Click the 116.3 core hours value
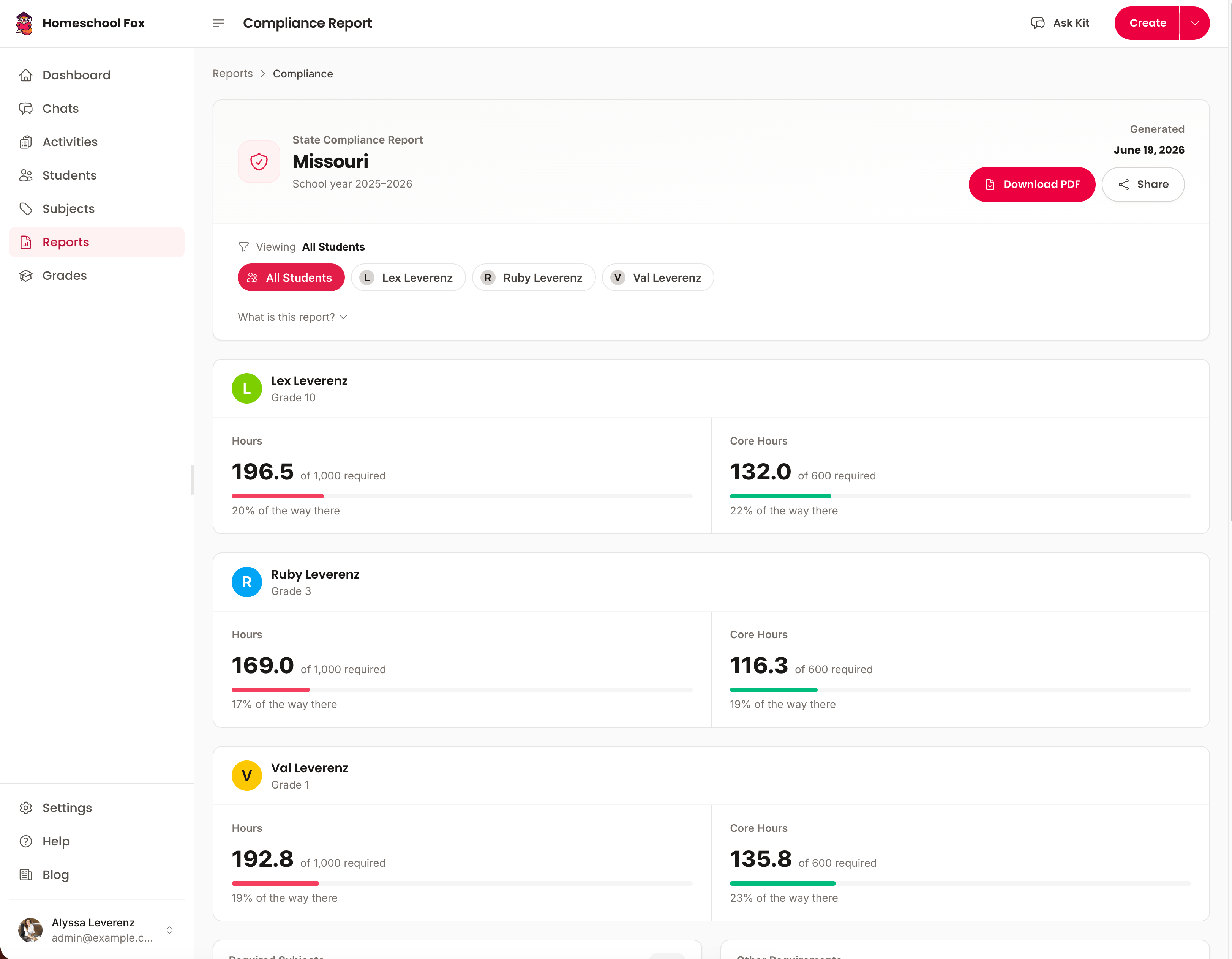This screenshot has width=1232, height=959. coord(759,665)
